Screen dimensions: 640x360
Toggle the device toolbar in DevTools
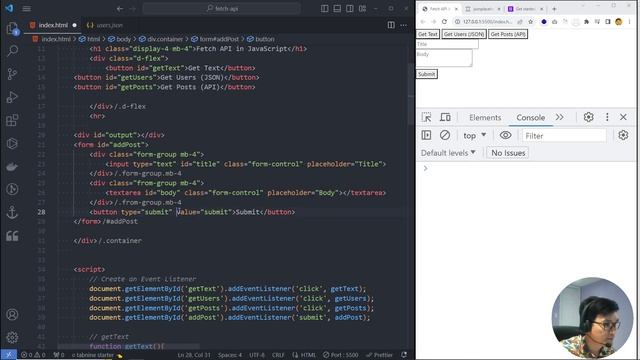[445, 117]
